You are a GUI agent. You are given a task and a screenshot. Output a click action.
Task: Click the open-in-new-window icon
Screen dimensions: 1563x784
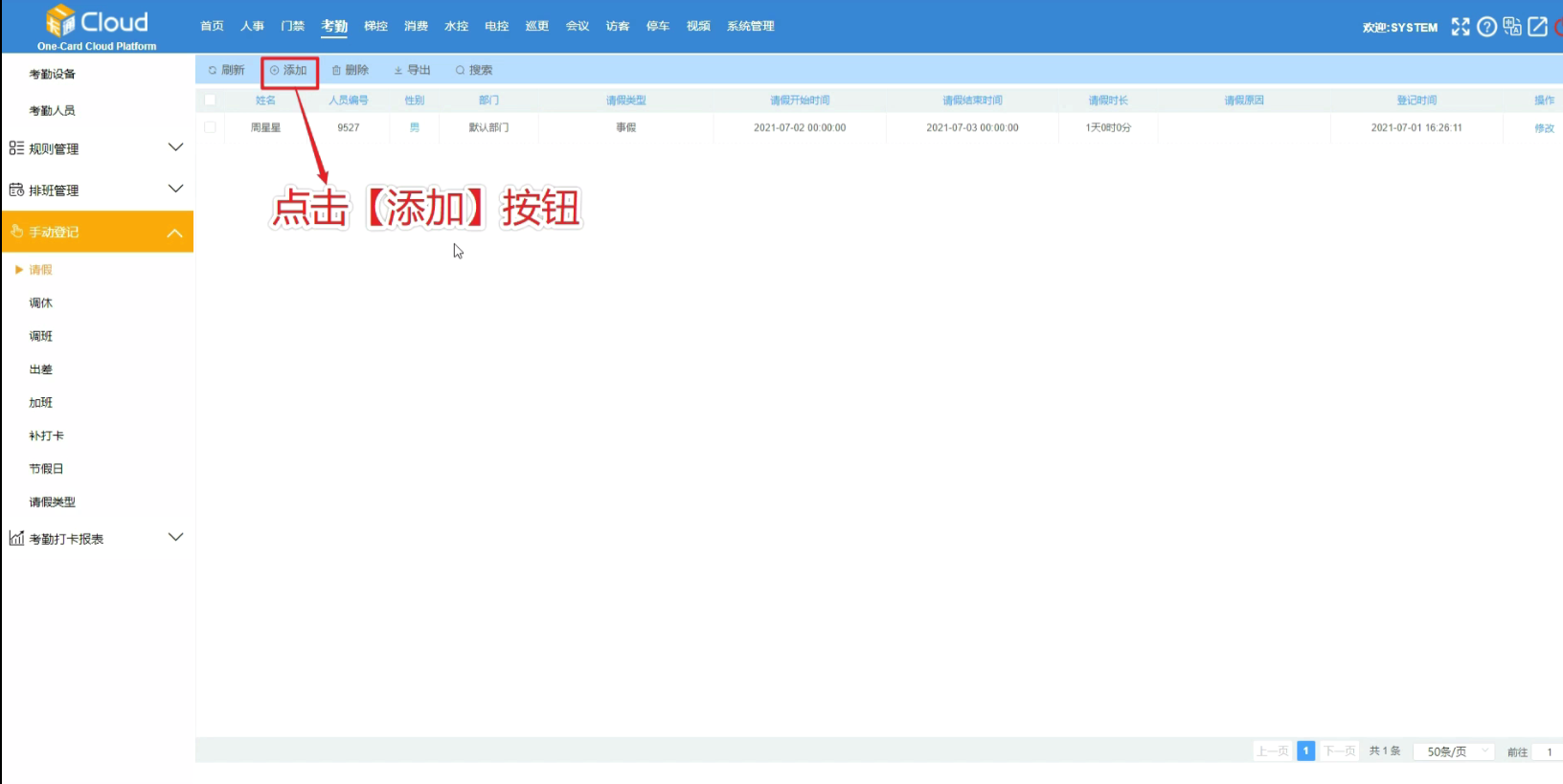point(1537,27)
